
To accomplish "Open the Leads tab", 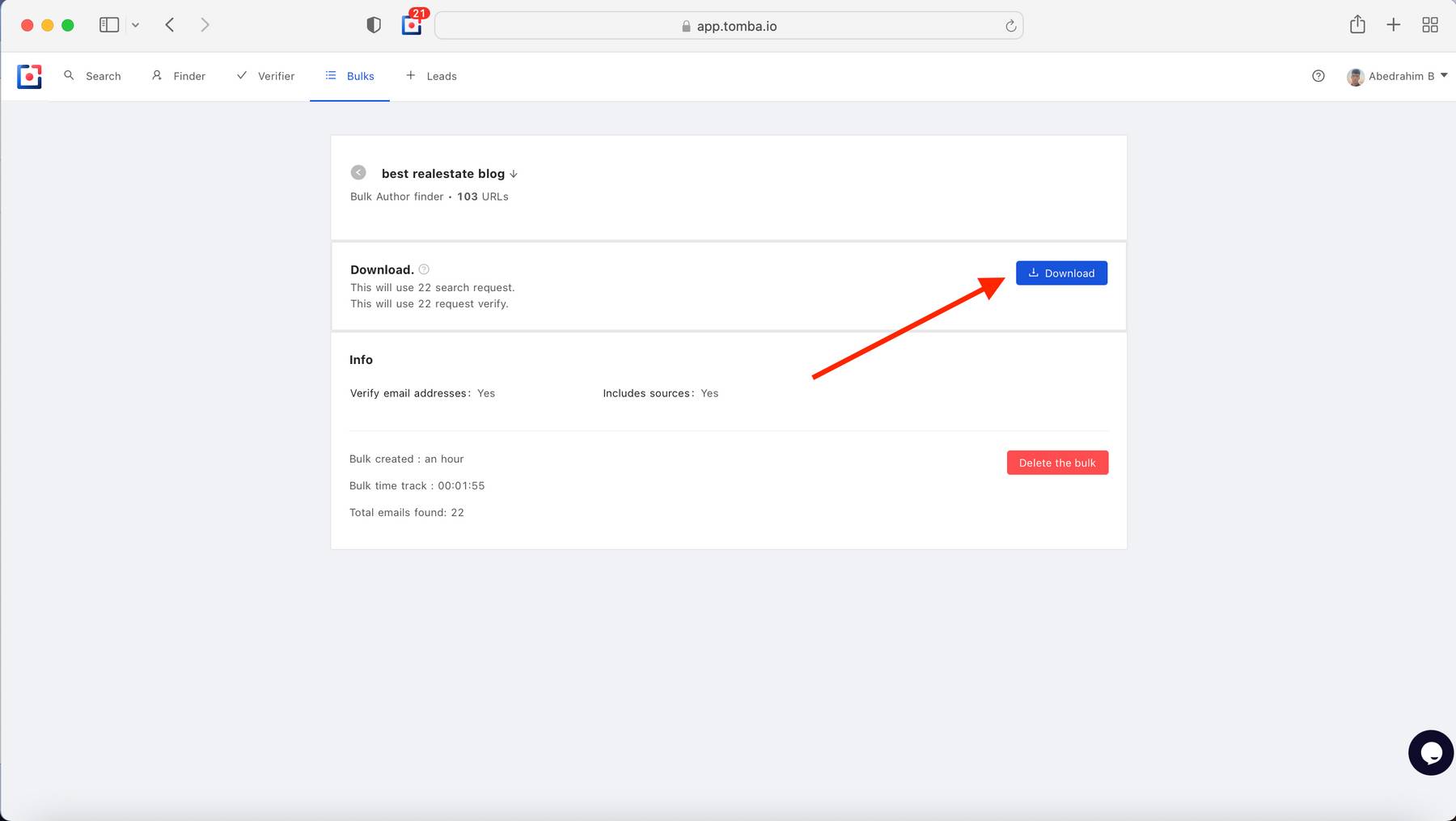I will pos(431,76).
